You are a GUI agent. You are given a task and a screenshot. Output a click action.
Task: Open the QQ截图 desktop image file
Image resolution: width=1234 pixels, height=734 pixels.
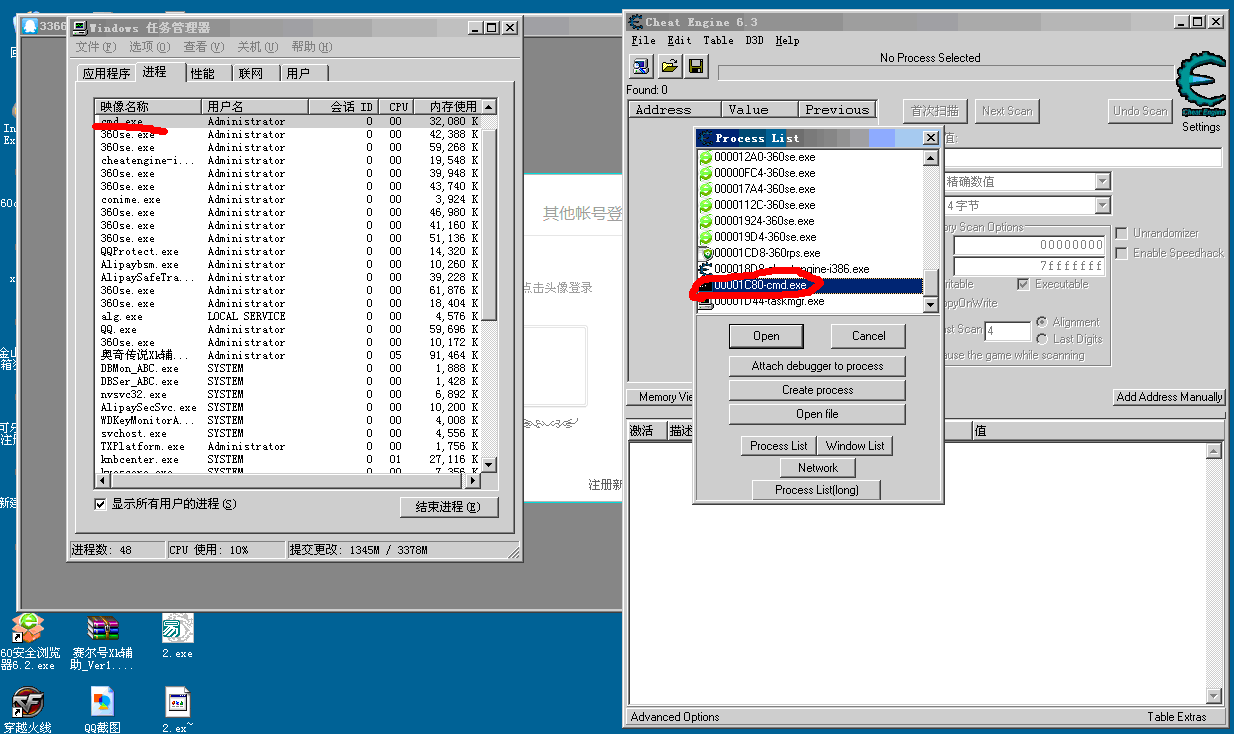103,710
